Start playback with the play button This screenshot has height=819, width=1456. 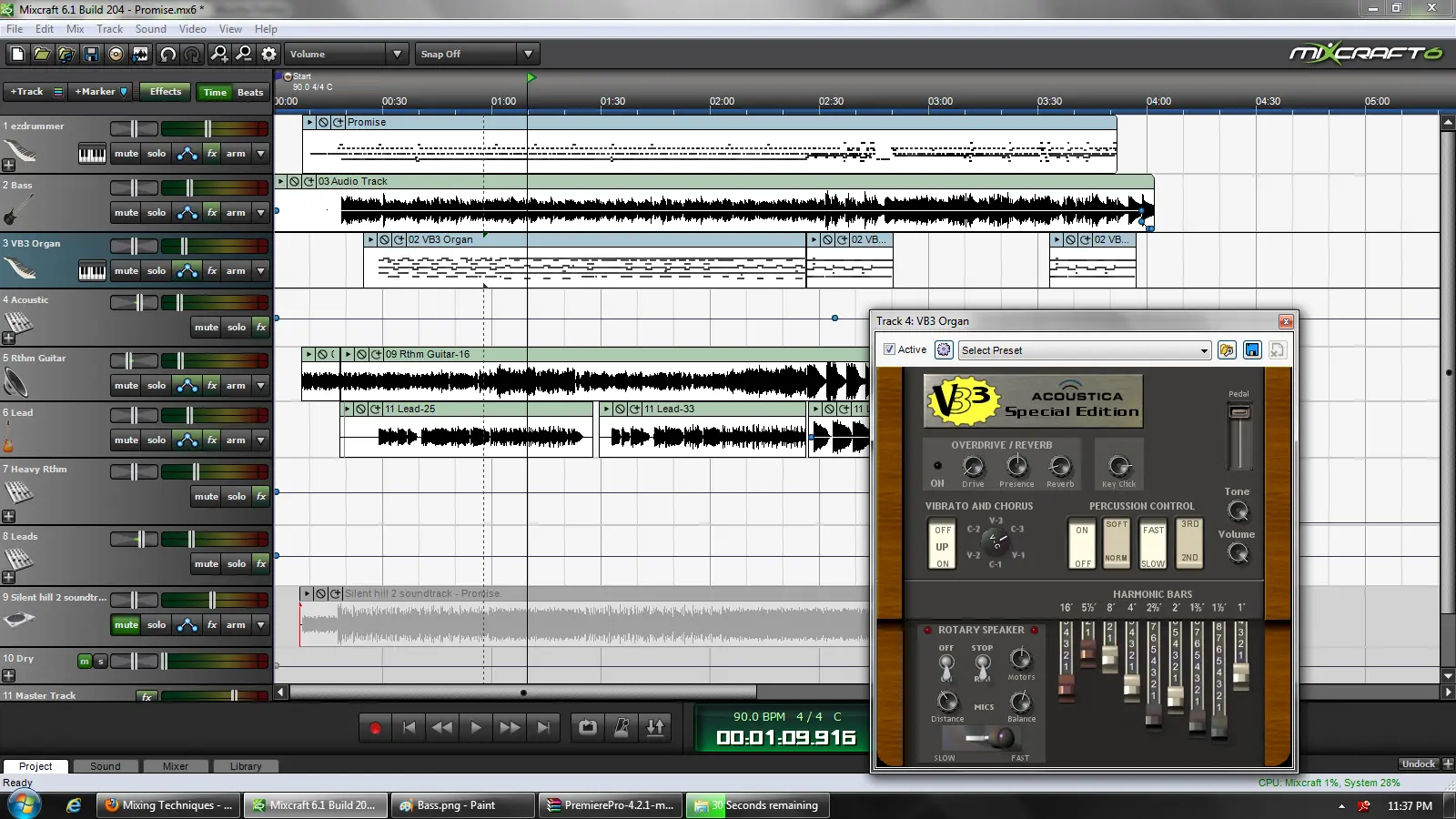click(476, 728)
